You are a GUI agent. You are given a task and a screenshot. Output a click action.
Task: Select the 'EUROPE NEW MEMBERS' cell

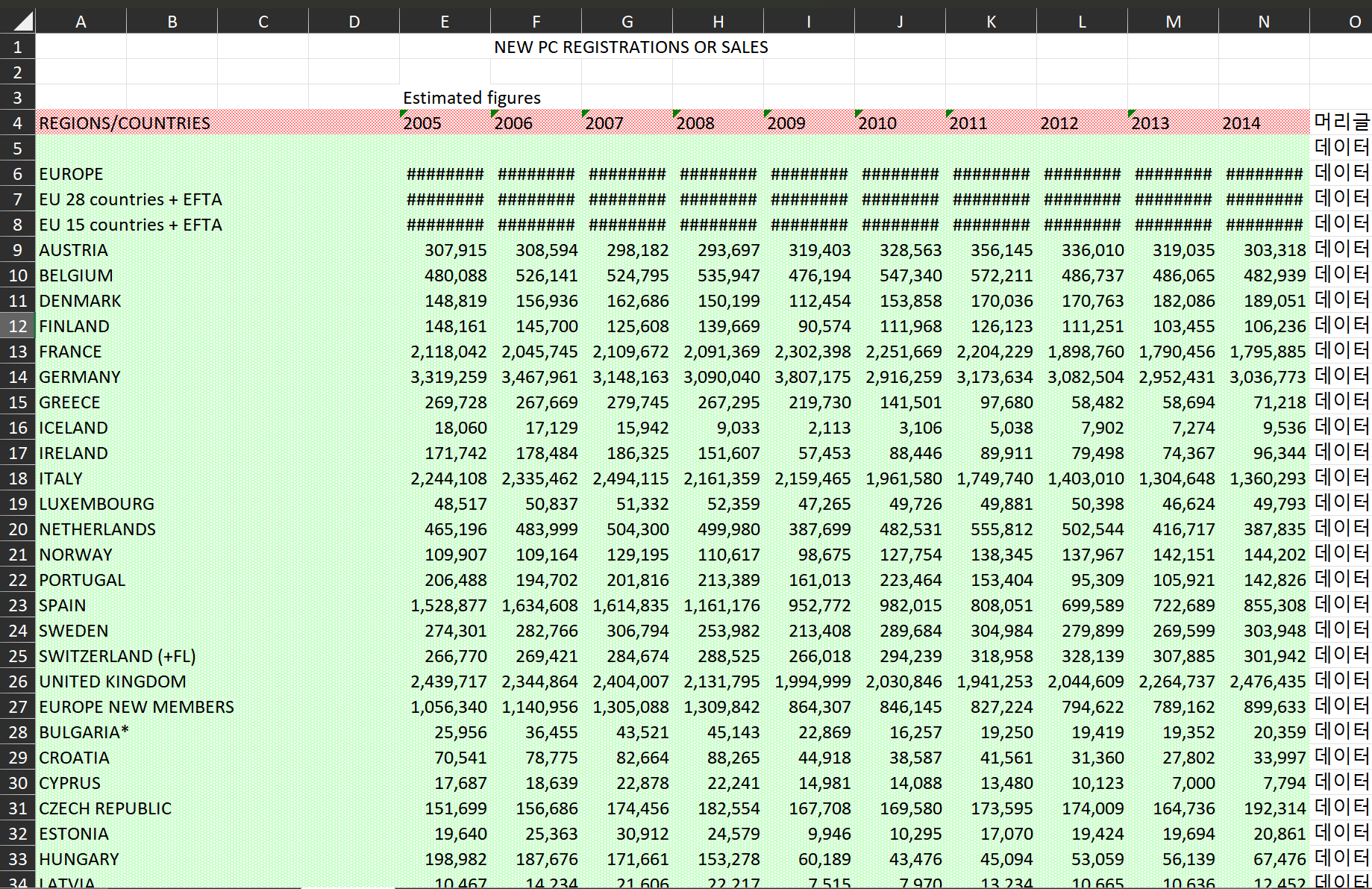pyautogui.click(x=137, y=707)
